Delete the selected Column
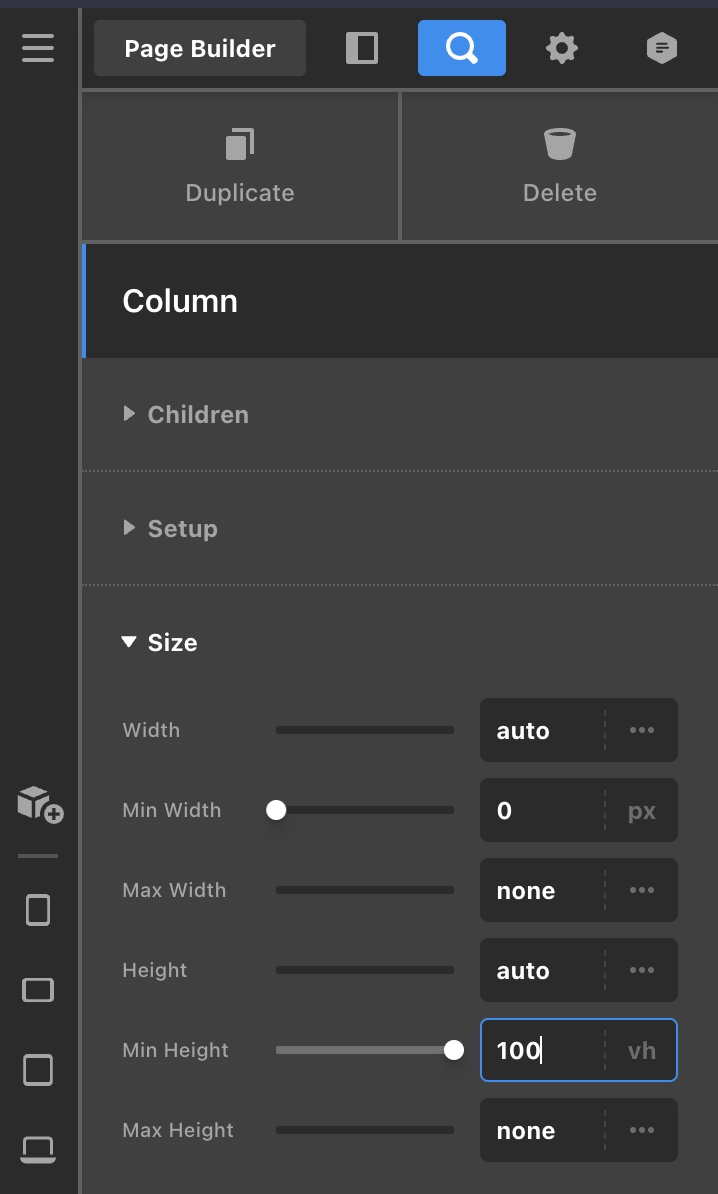This screenshot has height=1194, width=718. pos(560,166)
